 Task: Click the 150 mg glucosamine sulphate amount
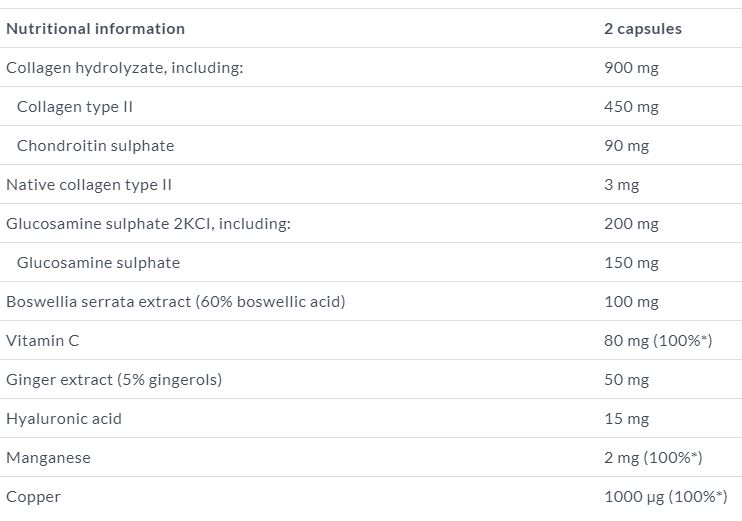coord(631,263)
